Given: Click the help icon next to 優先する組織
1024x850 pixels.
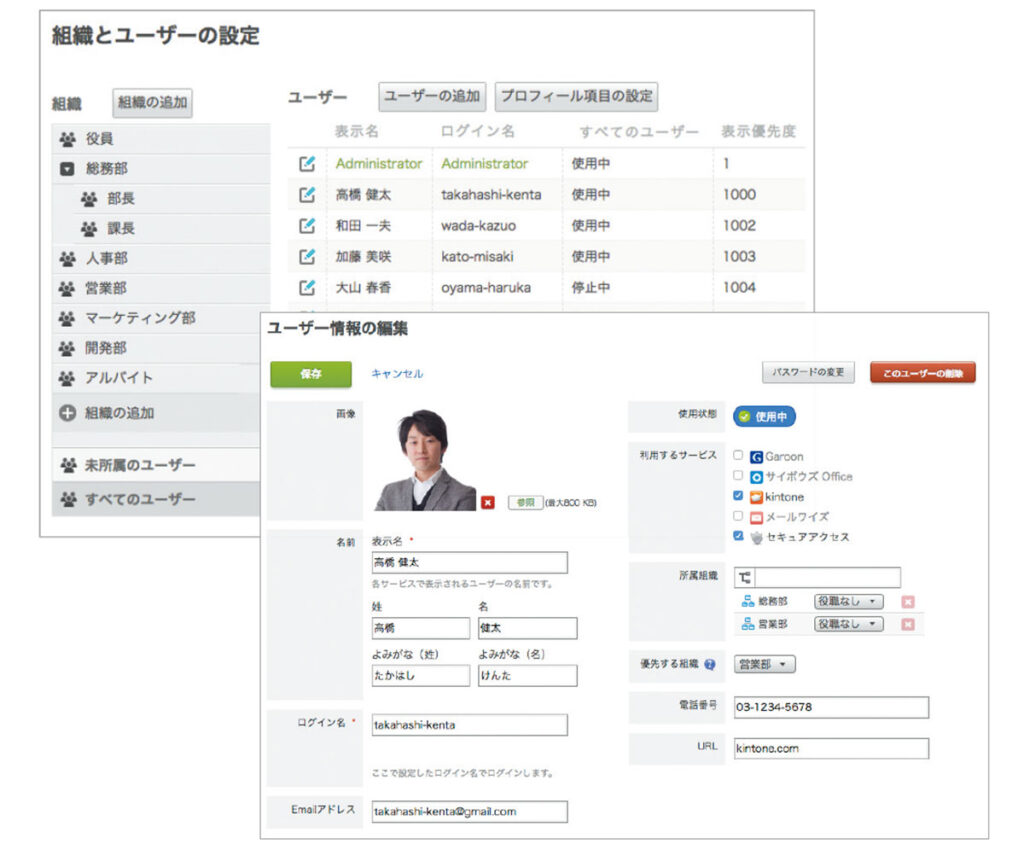Looking at the screenshot, I should click(710, 663).
